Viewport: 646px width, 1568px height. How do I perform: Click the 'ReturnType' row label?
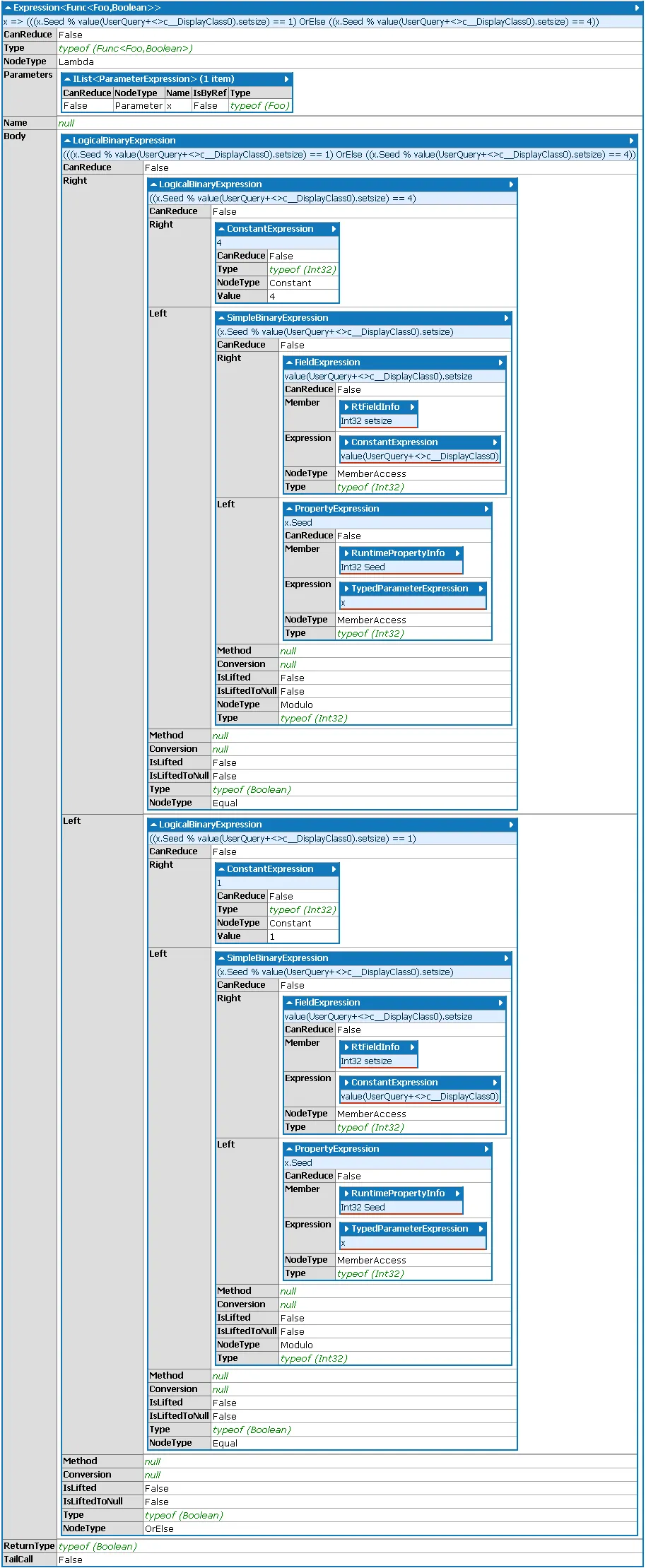[29, 1546]
